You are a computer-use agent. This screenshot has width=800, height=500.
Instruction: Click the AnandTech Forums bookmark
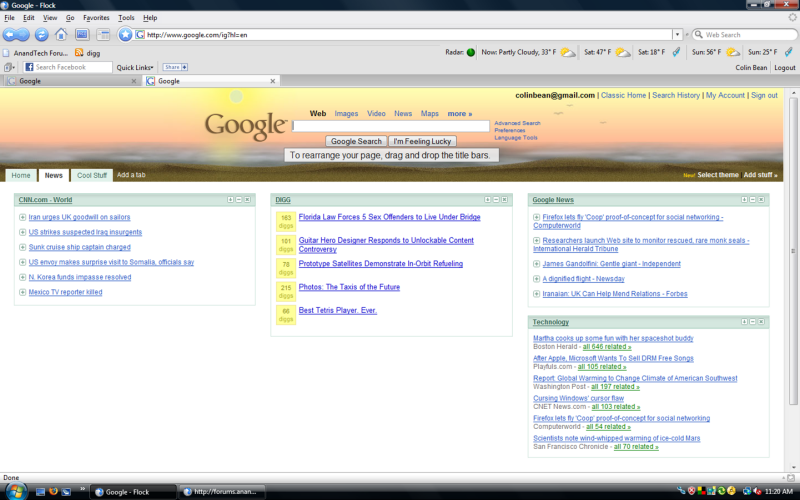pyautogui.click(x=35, y=53)
